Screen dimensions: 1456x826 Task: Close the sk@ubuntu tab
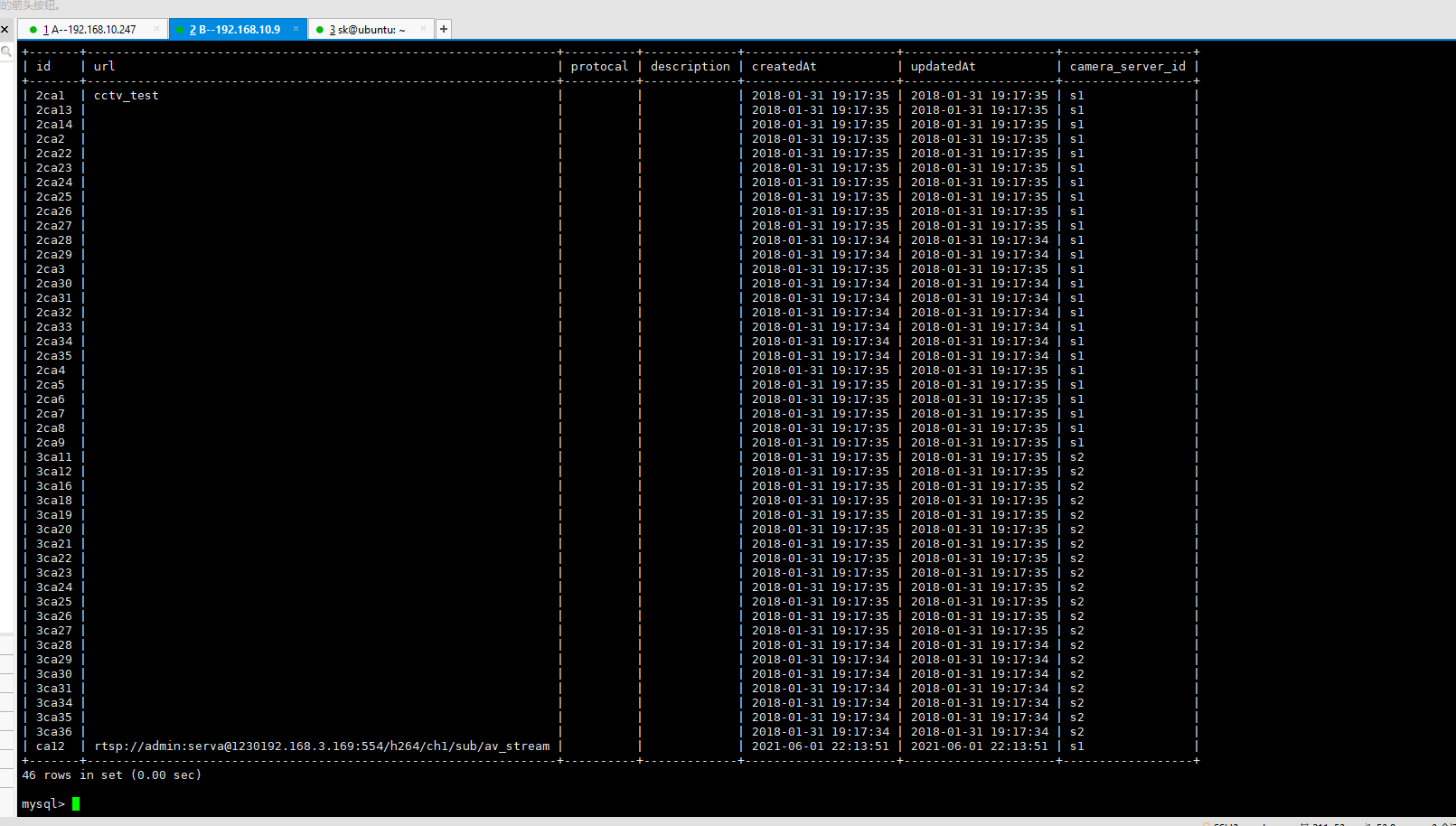coord(423,29)
